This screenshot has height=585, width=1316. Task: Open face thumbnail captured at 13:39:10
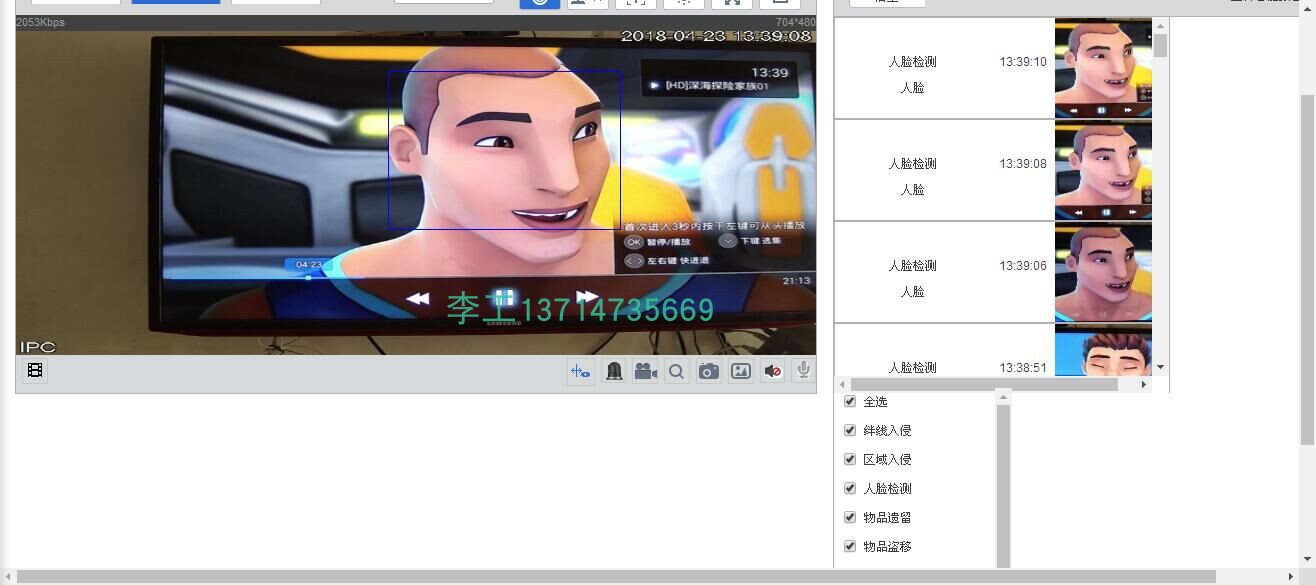[x=1103, y=68]
